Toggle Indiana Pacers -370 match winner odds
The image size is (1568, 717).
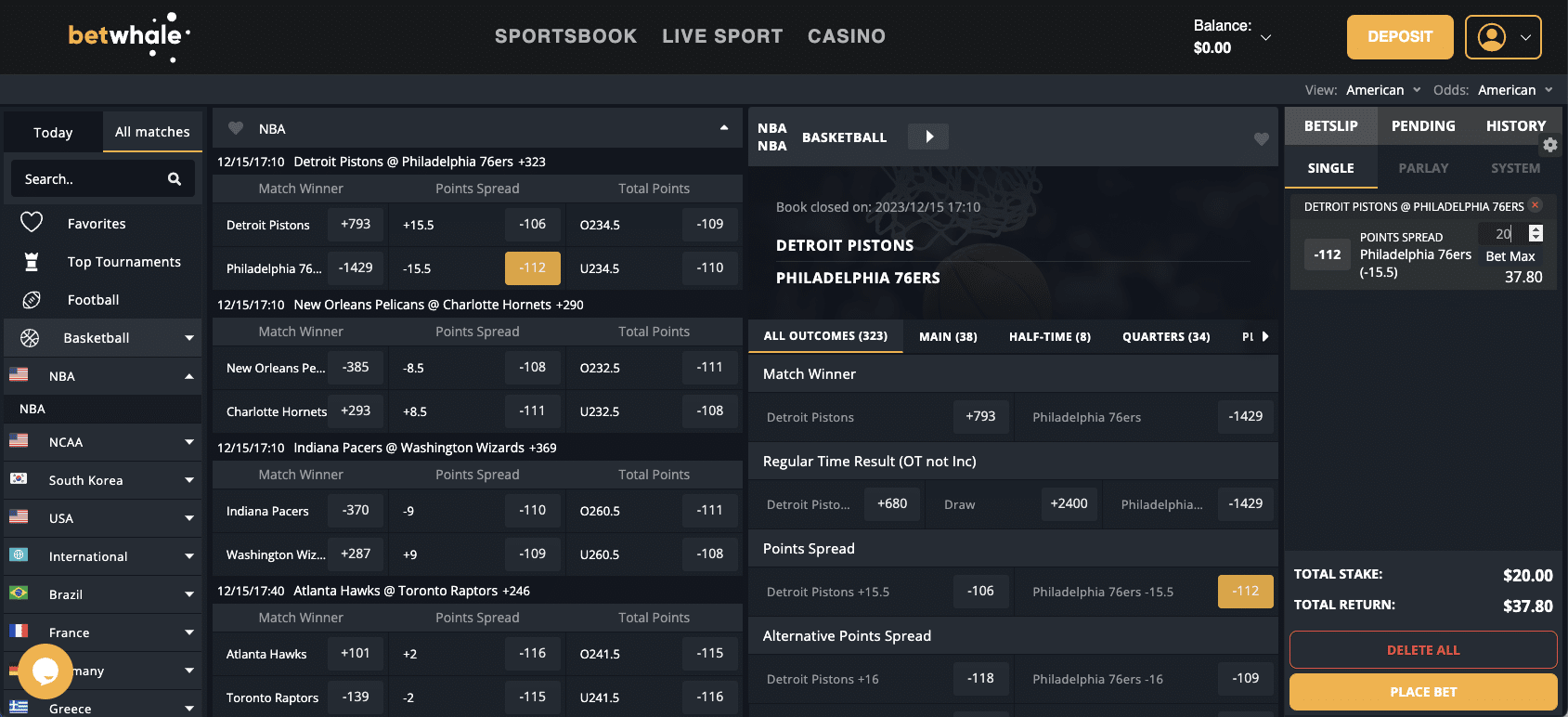(356, 511)
